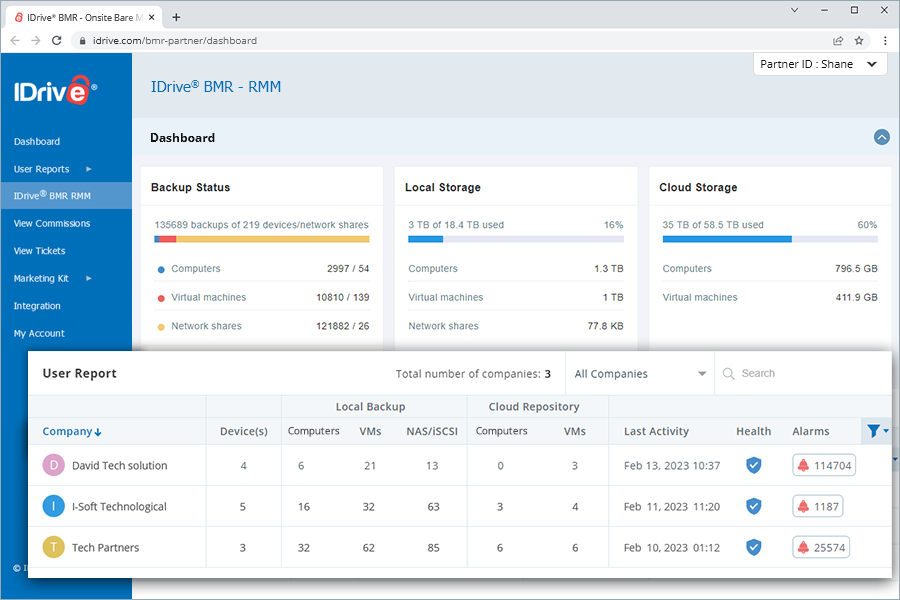Click the site lock icon in address bar
Viewport: 900px width, 600px height.
83,41
